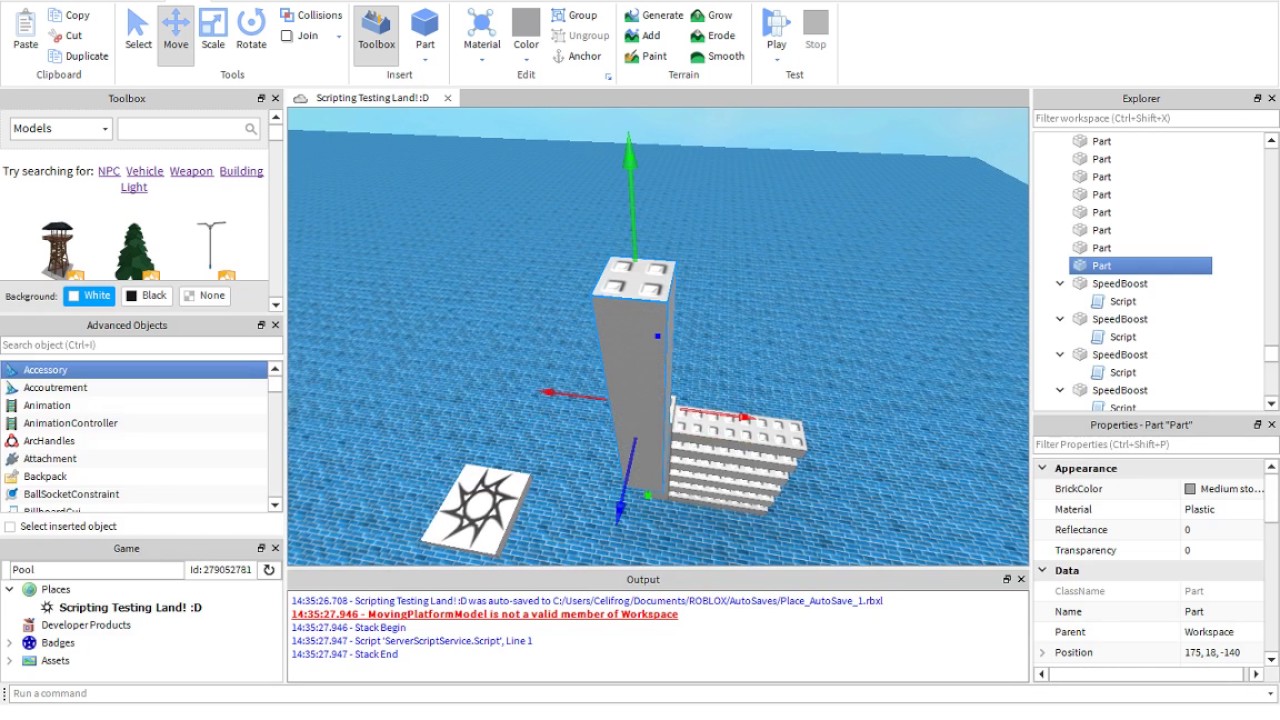Click the Copy tool
This screenshot has height=720, width=1280.
[x=68, y=15]
